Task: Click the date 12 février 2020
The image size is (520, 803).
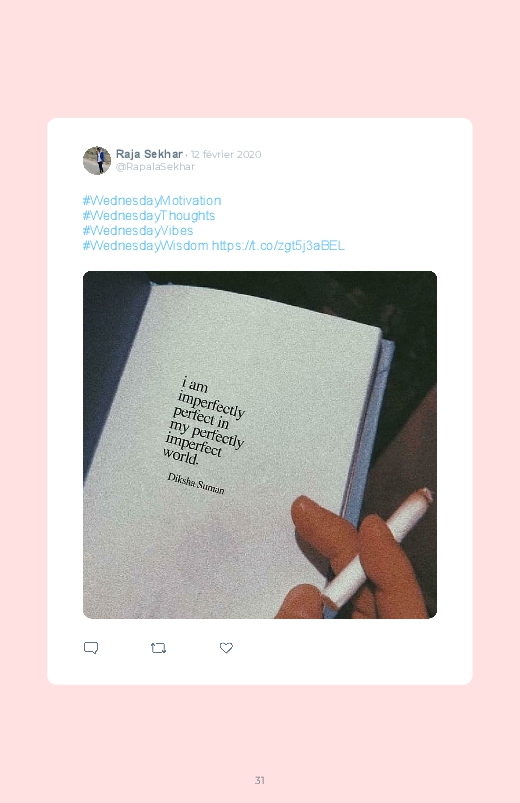Action: (x=226, y=155)
